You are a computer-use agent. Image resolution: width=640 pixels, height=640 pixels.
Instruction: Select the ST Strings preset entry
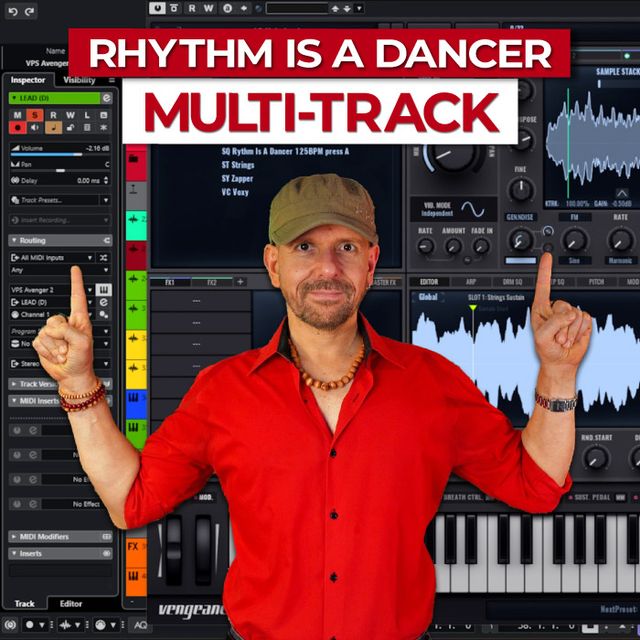pyautogui.click(x=238, y=165)
